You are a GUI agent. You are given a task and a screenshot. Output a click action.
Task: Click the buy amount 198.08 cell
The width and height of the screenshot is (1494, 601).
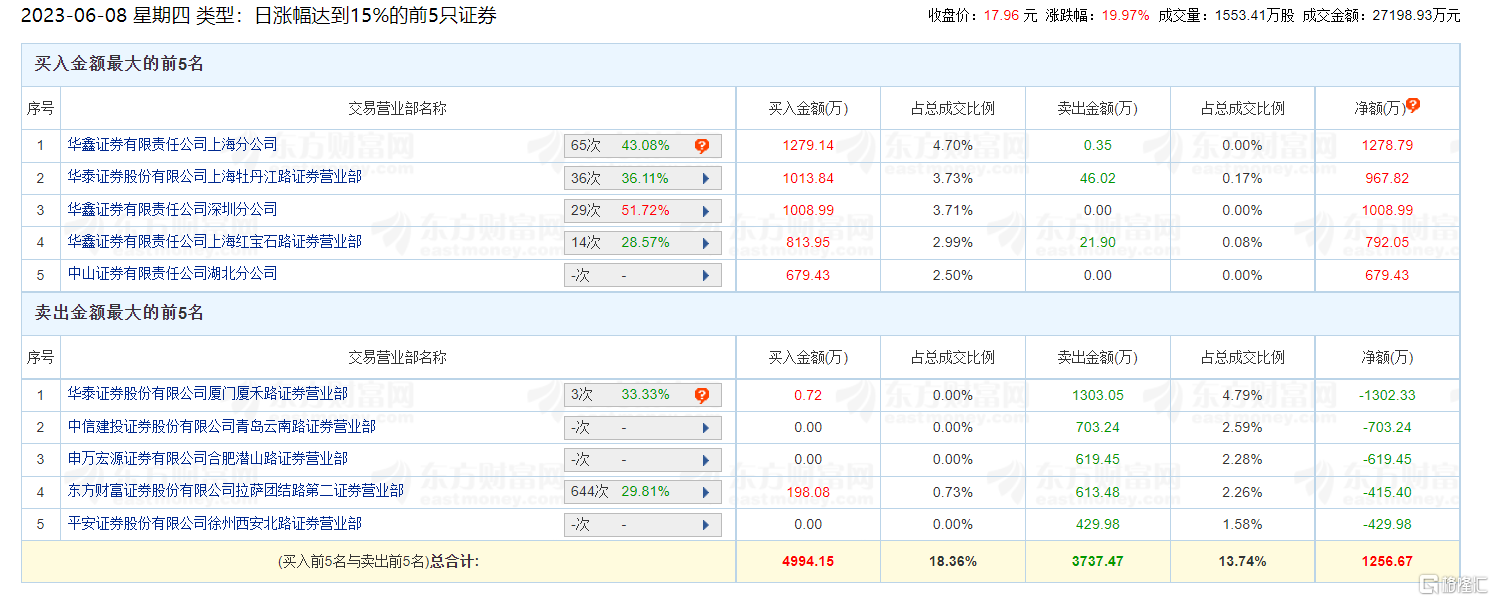pos(808,492)
